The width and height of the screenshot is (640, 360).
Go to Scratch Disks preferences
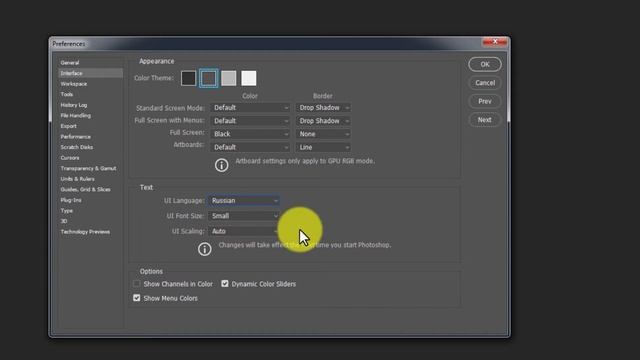point(91,147)
